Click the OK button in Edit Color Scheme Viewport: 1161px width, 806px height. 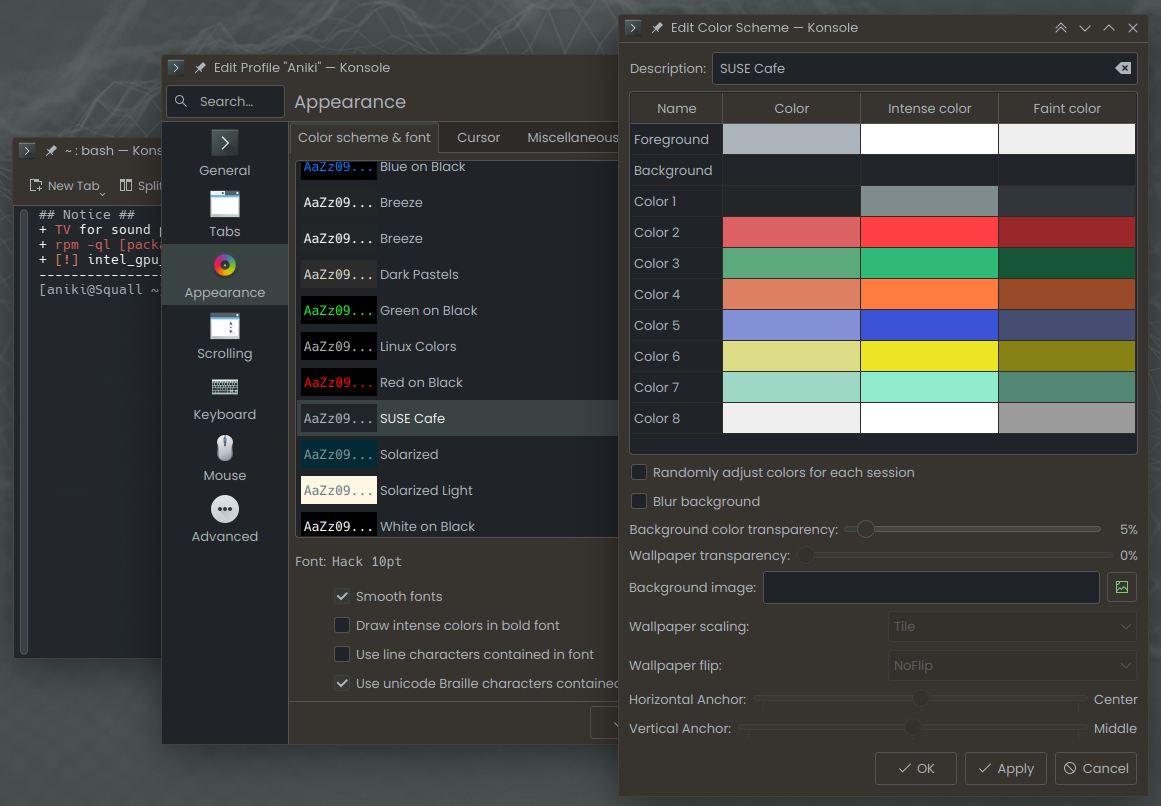[x=916, y=768]
